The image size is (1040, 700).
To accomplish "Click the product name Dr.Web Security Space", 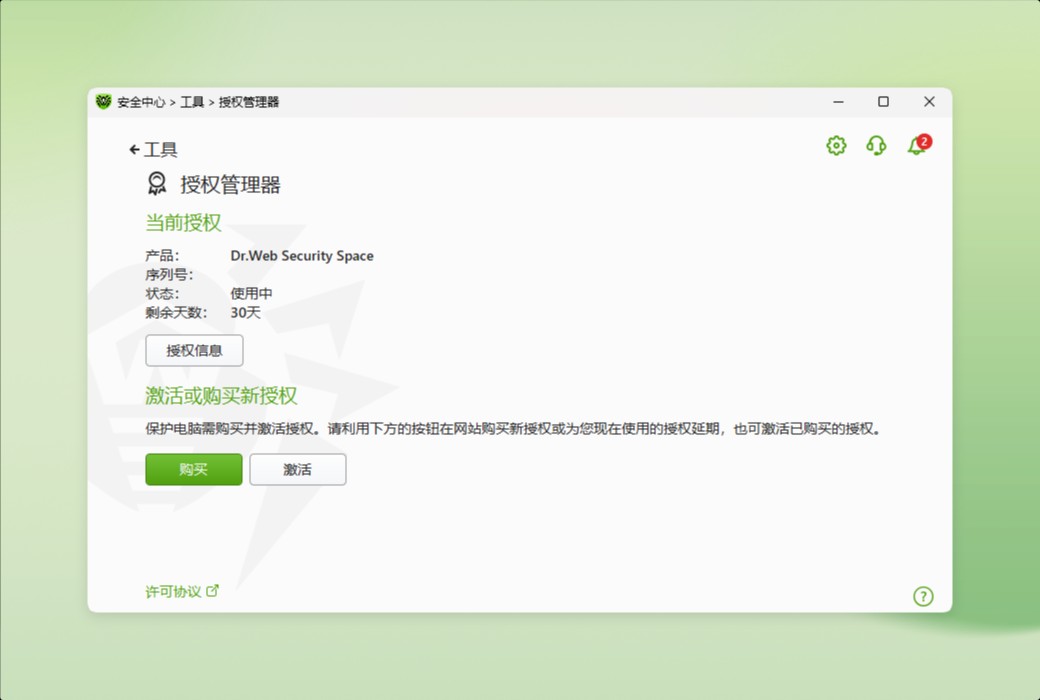I will pyautogui.click(x=302, y=255).
